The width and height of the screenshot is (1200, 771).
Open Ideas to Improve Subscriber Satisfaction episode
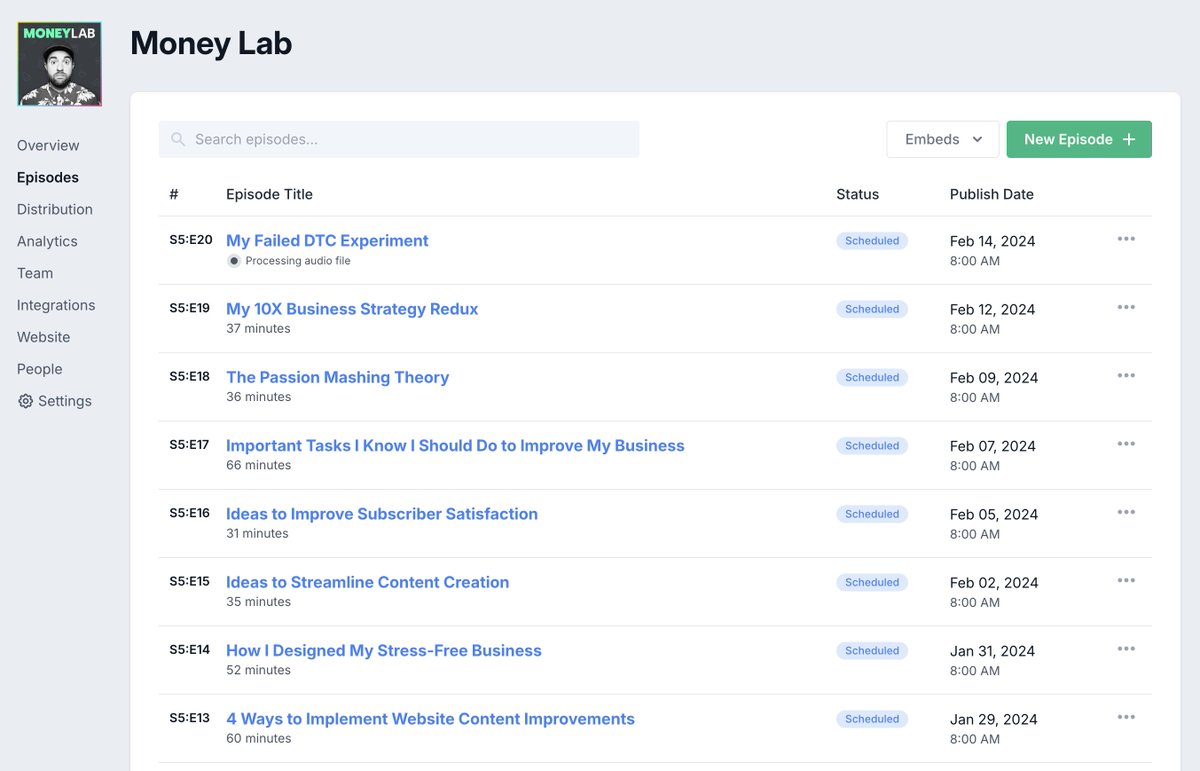click(x=382, y=514)
